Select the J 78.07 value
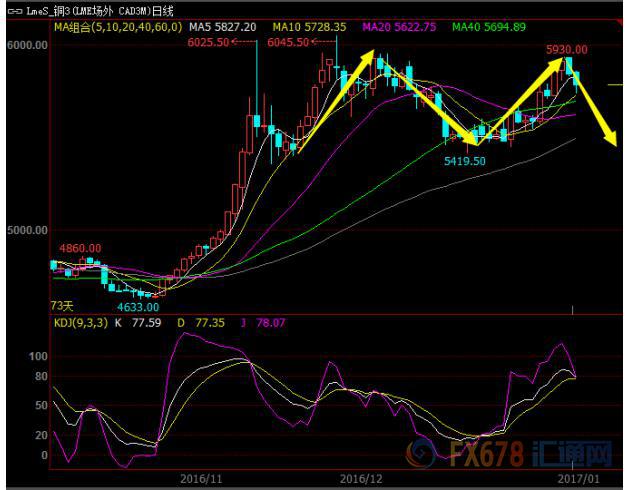 (x=263, y=323)
